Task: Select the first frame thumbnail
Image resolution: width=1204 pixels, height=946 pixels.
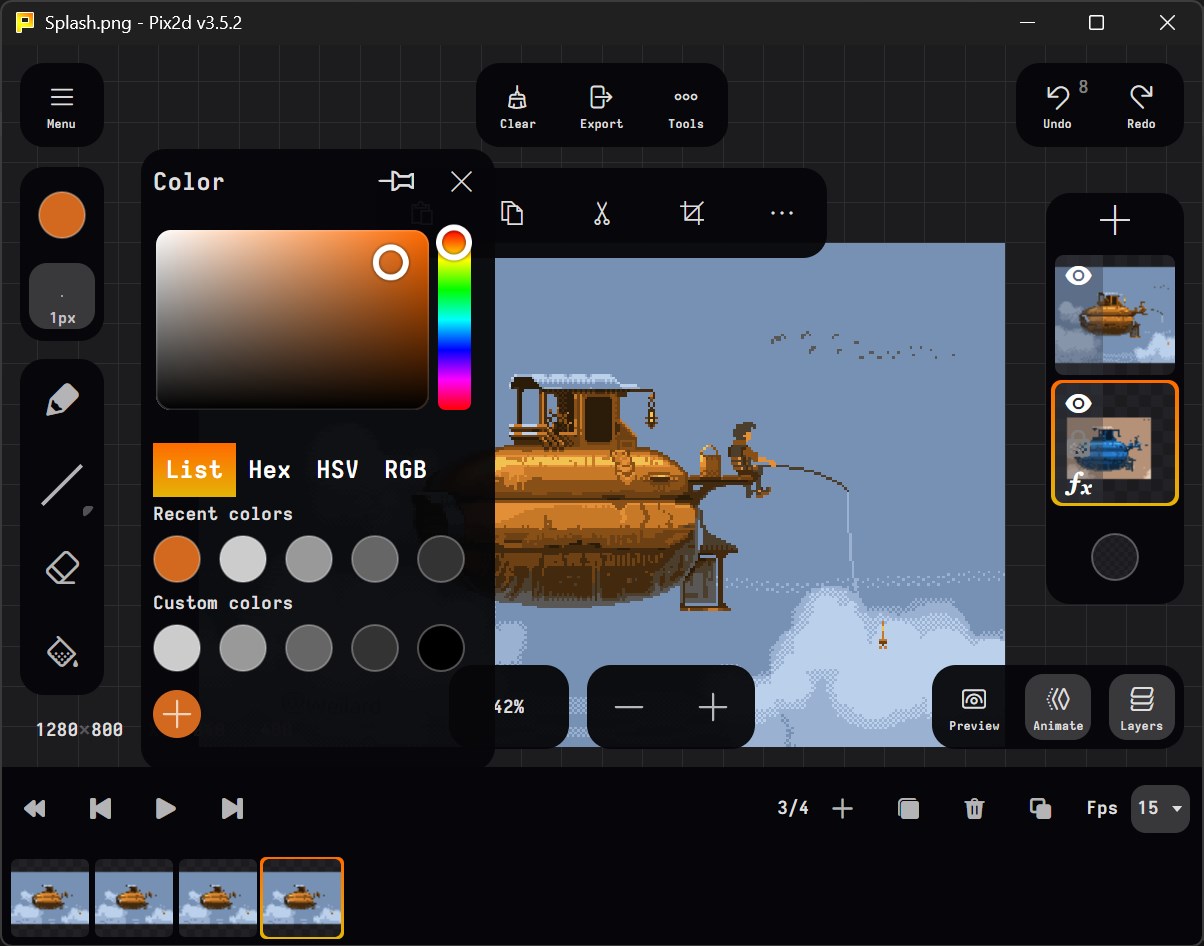Action: (x=50, y=898)
